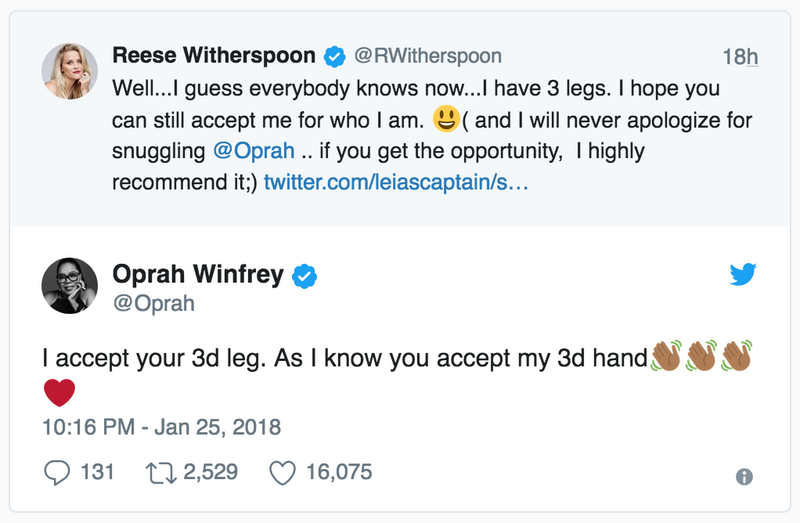Click the 131 replies count

coord(97,472)
